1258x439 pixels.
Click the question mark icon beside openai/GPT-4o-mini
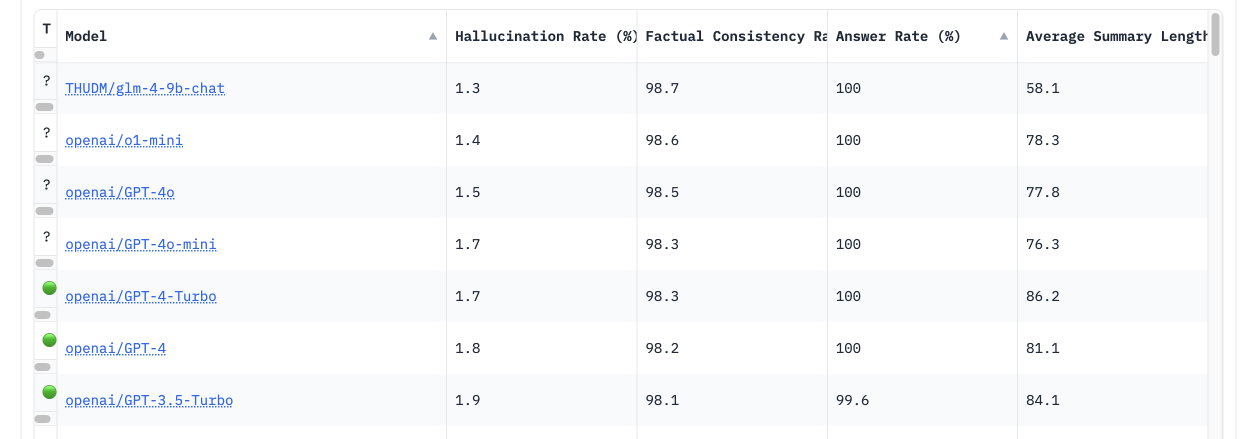point(46,236)
